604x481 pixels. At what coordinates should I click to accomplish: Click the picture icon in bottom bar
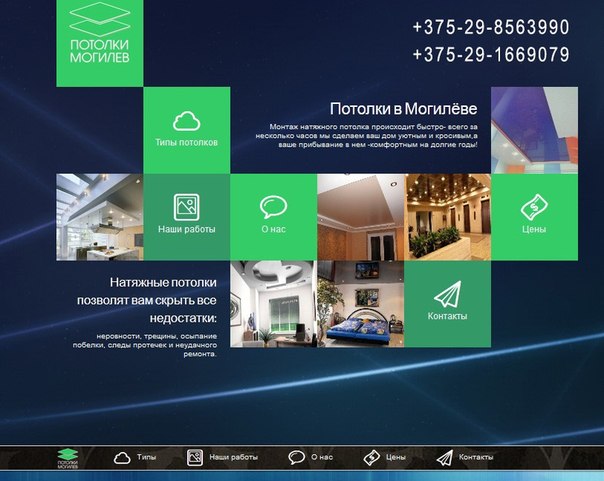pos(195,458)
